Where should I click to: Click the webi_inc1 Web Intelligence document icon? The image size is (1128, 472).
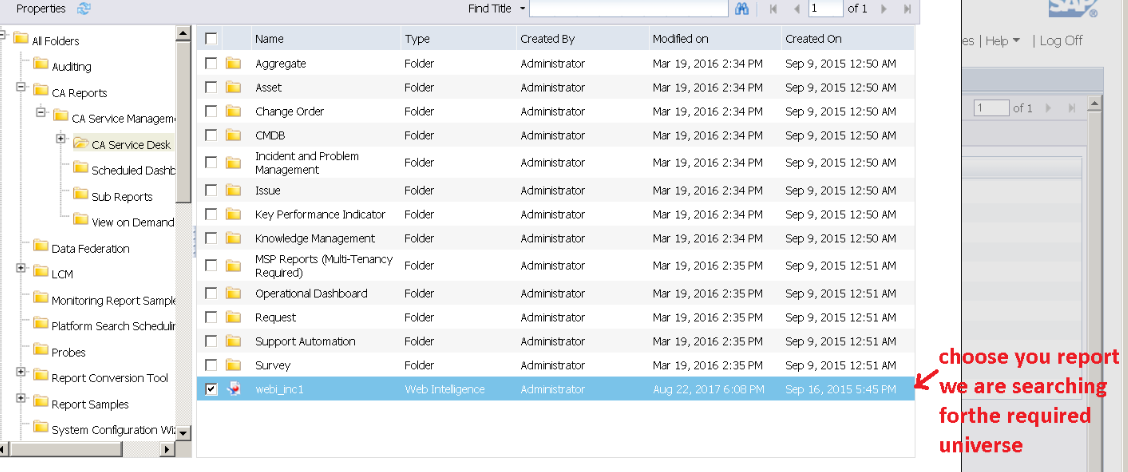click(x=232, y=389)
